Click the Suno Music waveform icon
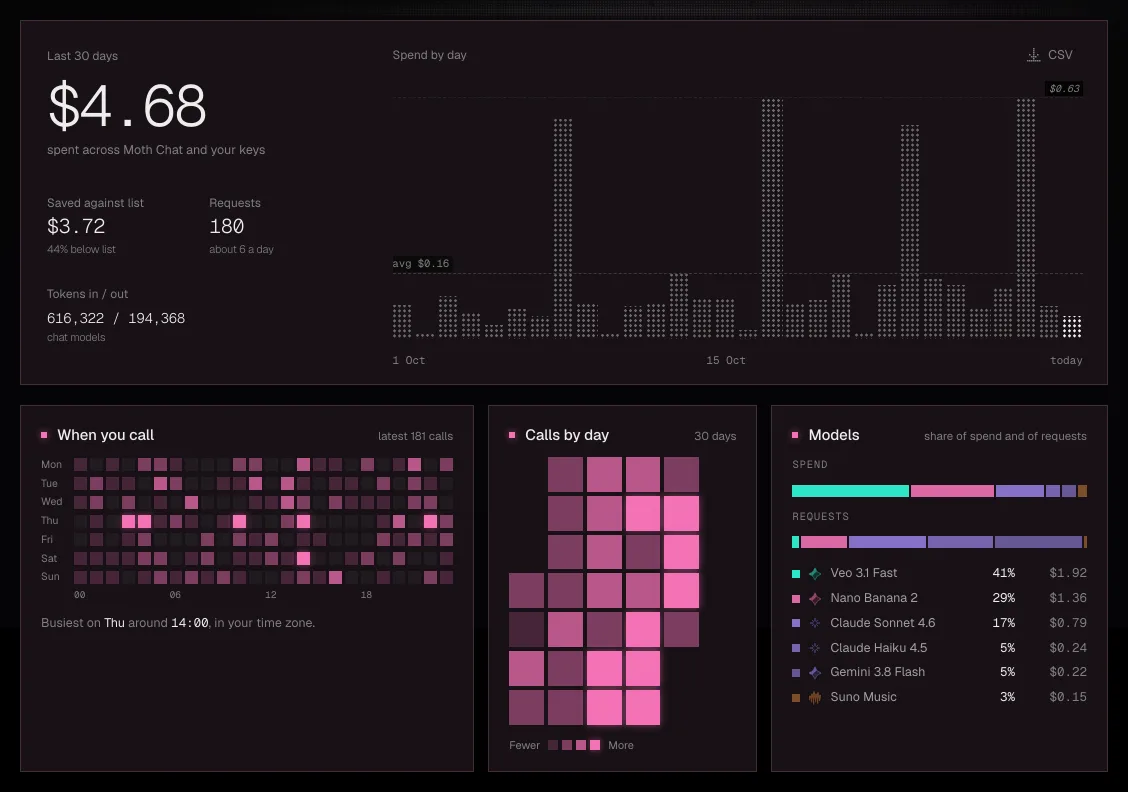The height and width of the screenshot is (792, 1128). pos(815,697)
